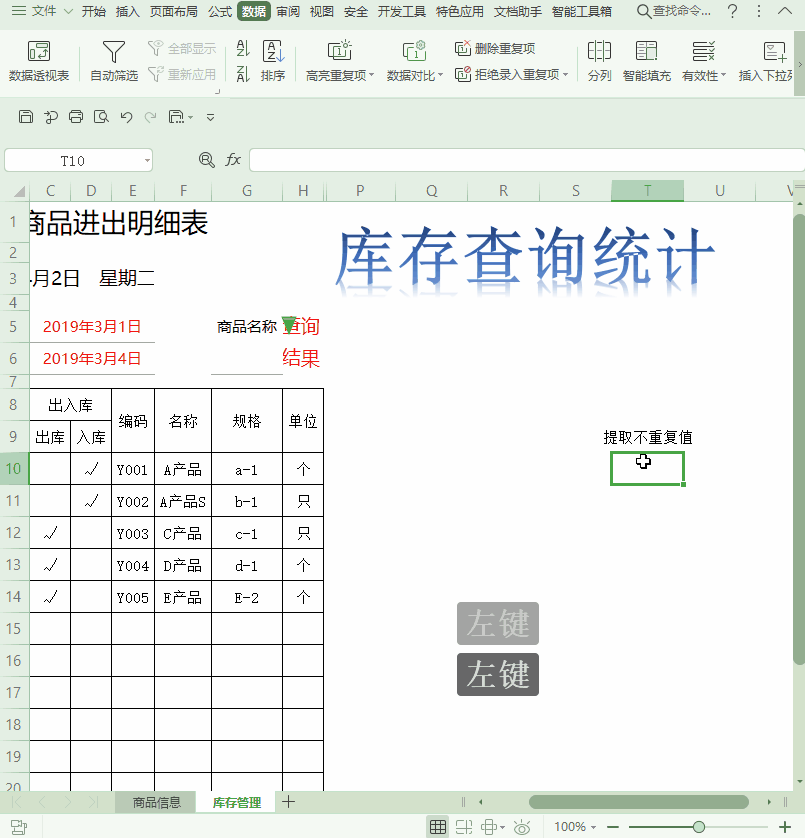
Task: Select column header T
Action: (647, 191)
